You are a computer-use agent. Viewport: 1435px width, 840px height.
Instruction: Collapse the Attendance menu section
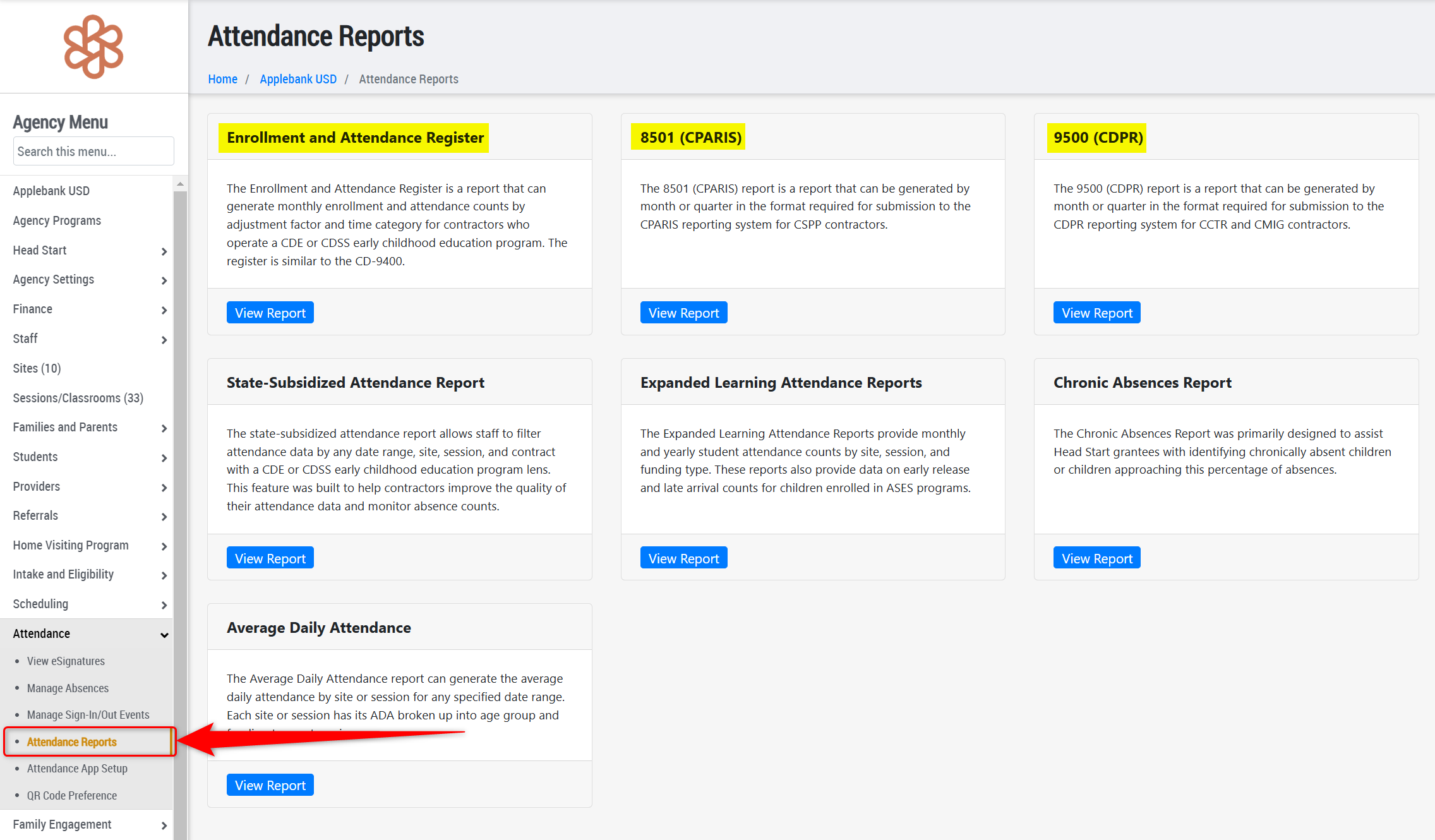164,635
